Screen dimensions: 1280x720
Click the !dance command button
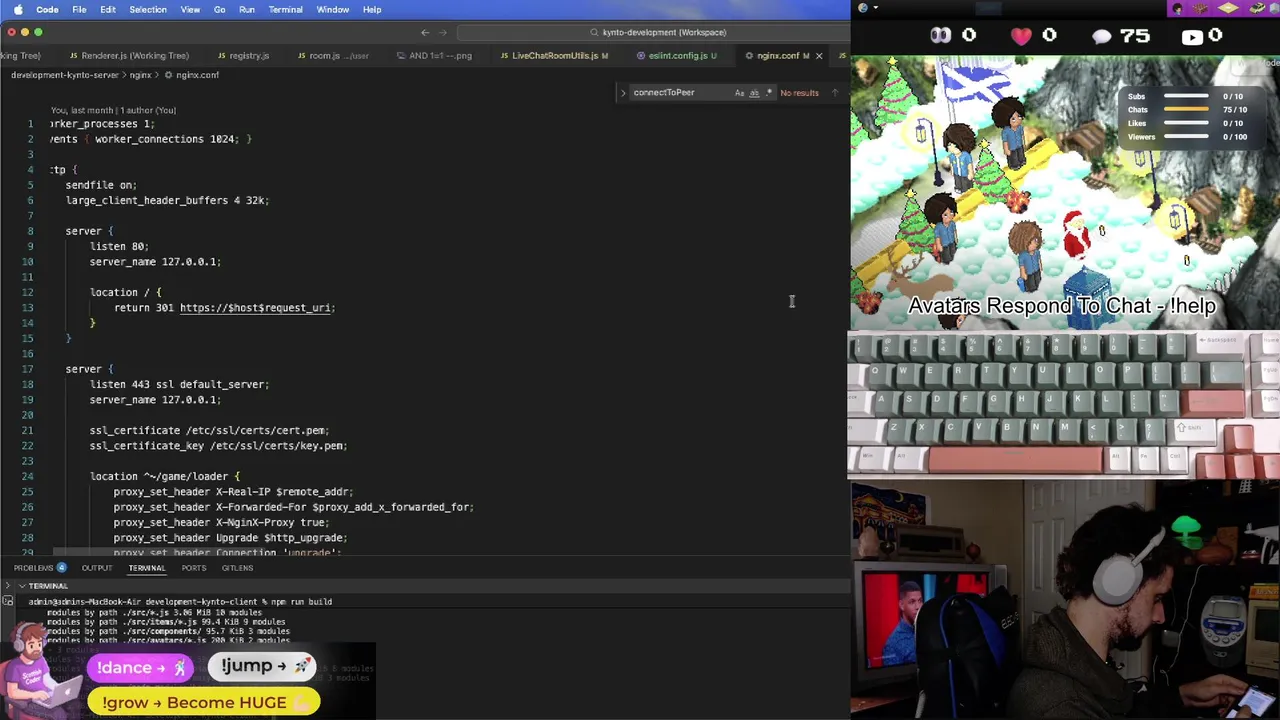pos(140,667)
